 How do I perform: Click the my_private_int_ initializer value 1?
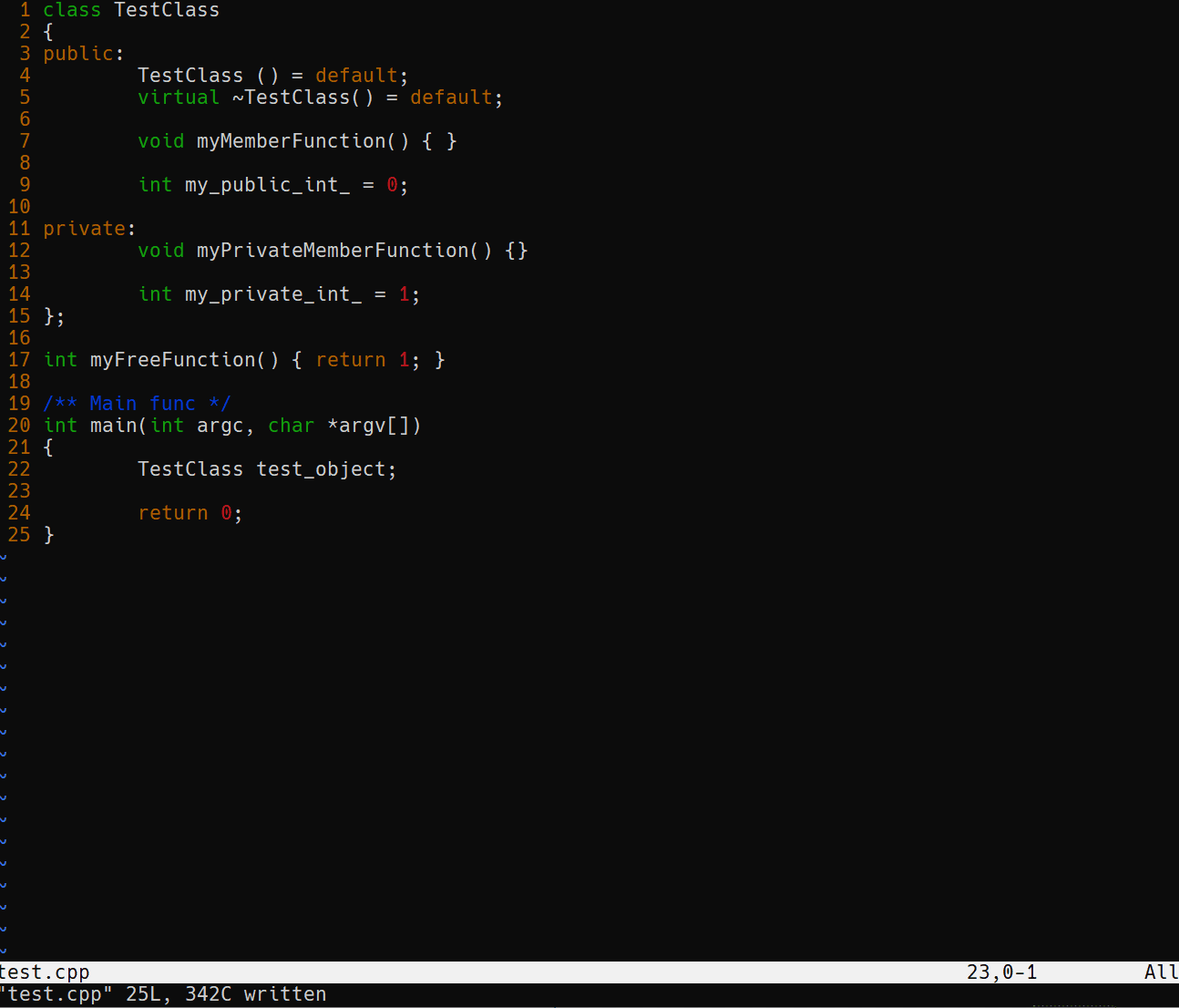[x=403, y=293]
